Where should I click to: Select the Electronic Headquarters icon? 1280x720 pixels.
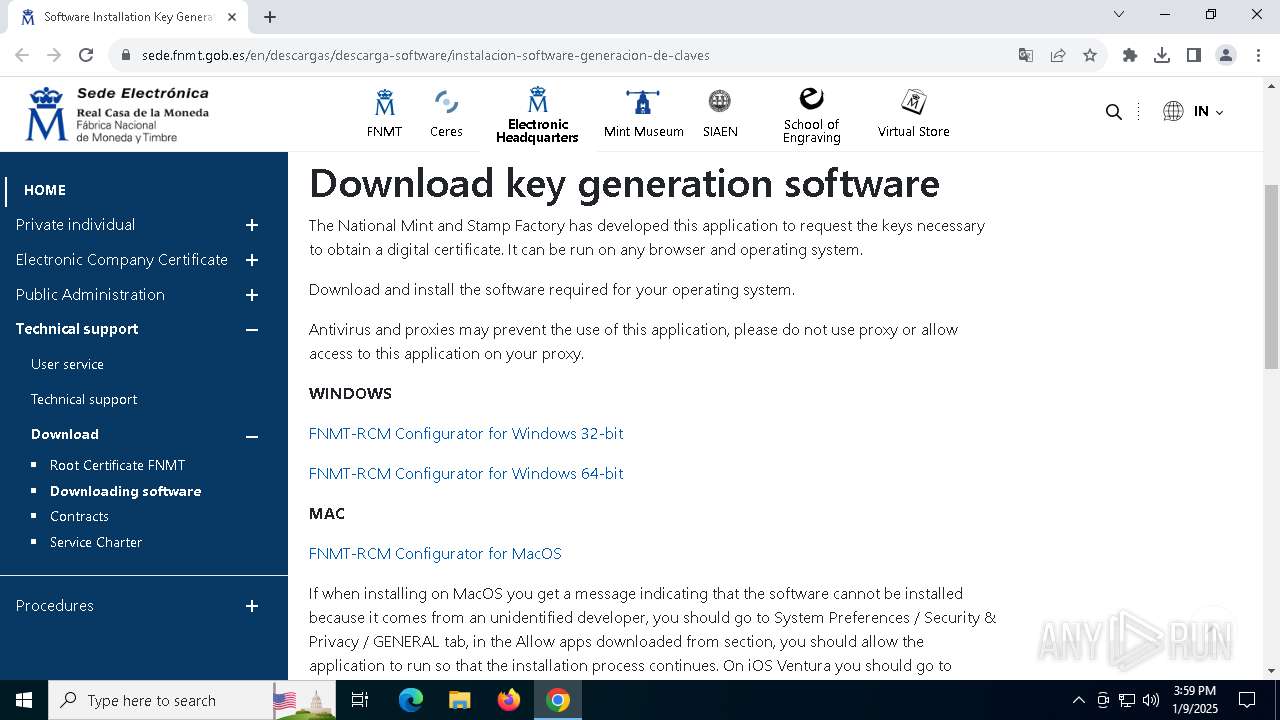tap(538, 100)
